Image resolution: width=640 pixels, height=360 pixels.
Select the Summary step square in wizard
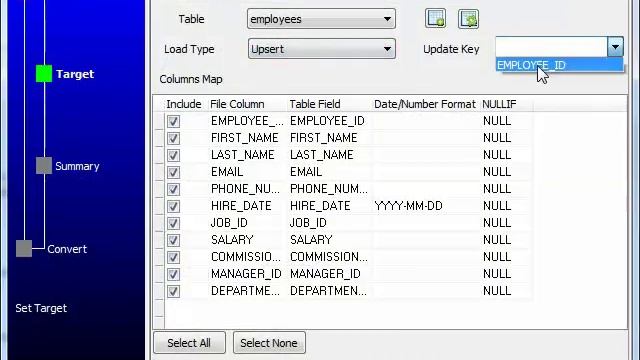44,166
